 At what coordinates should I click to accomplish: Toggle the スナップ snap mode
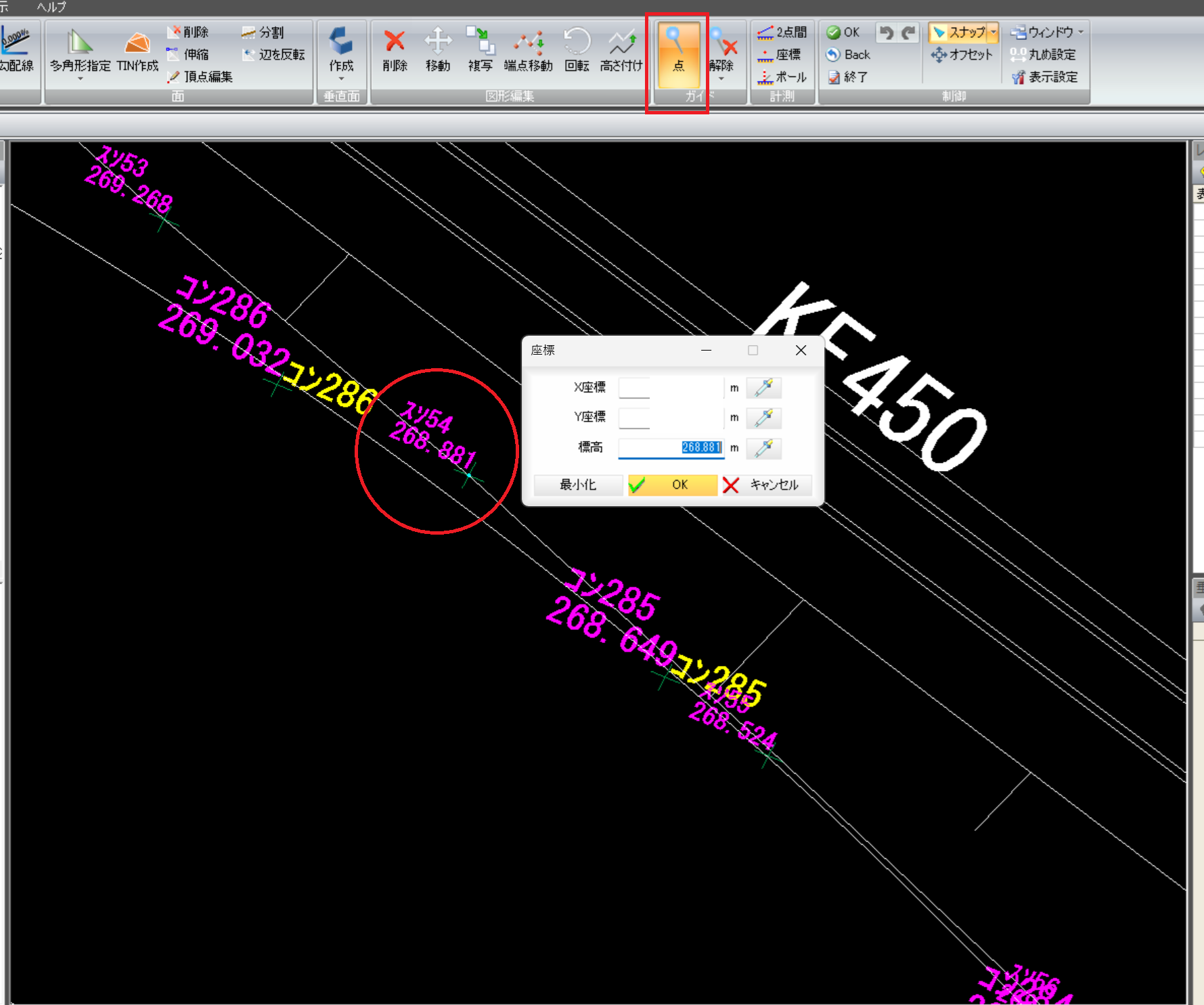tap(958, 32)
